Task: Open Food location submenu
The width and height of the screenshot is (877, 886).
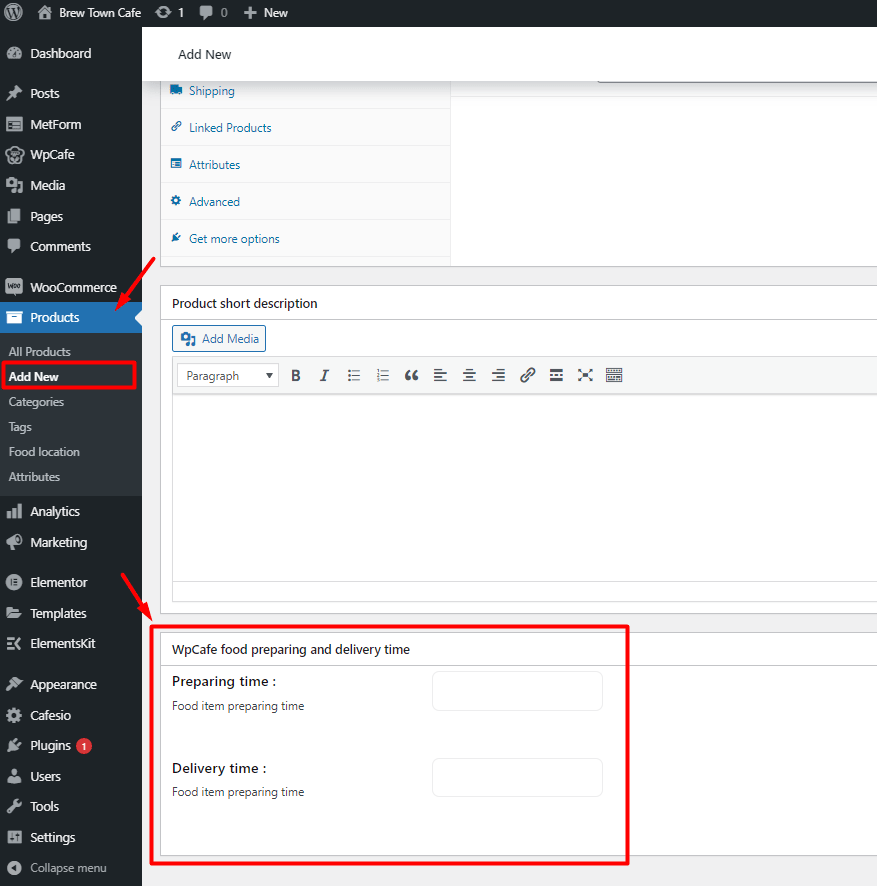Action: point(44,452)
